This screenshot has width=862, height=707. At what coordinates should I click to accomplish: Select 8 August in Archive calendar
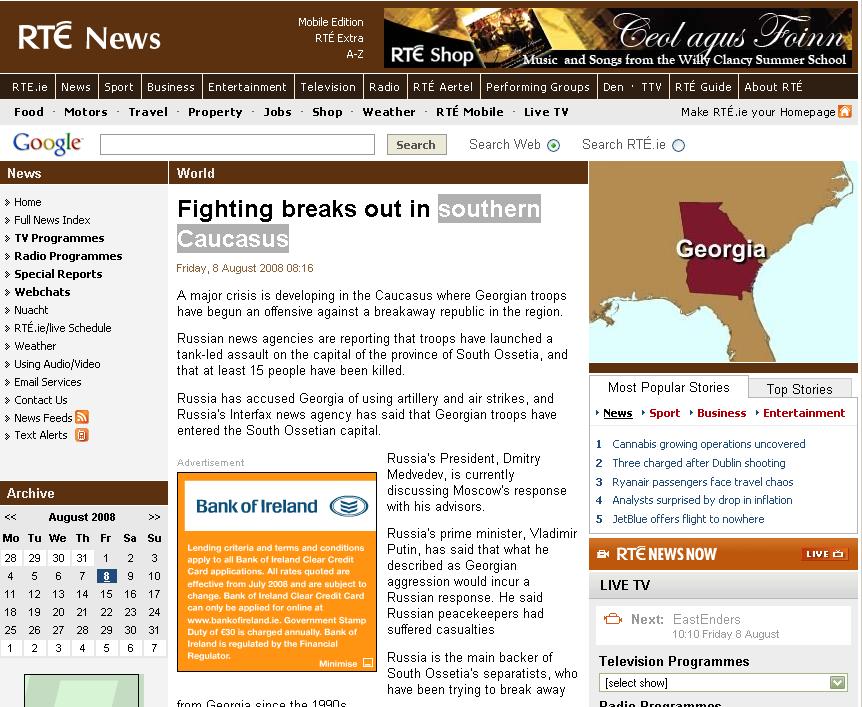tap(106, 576)
